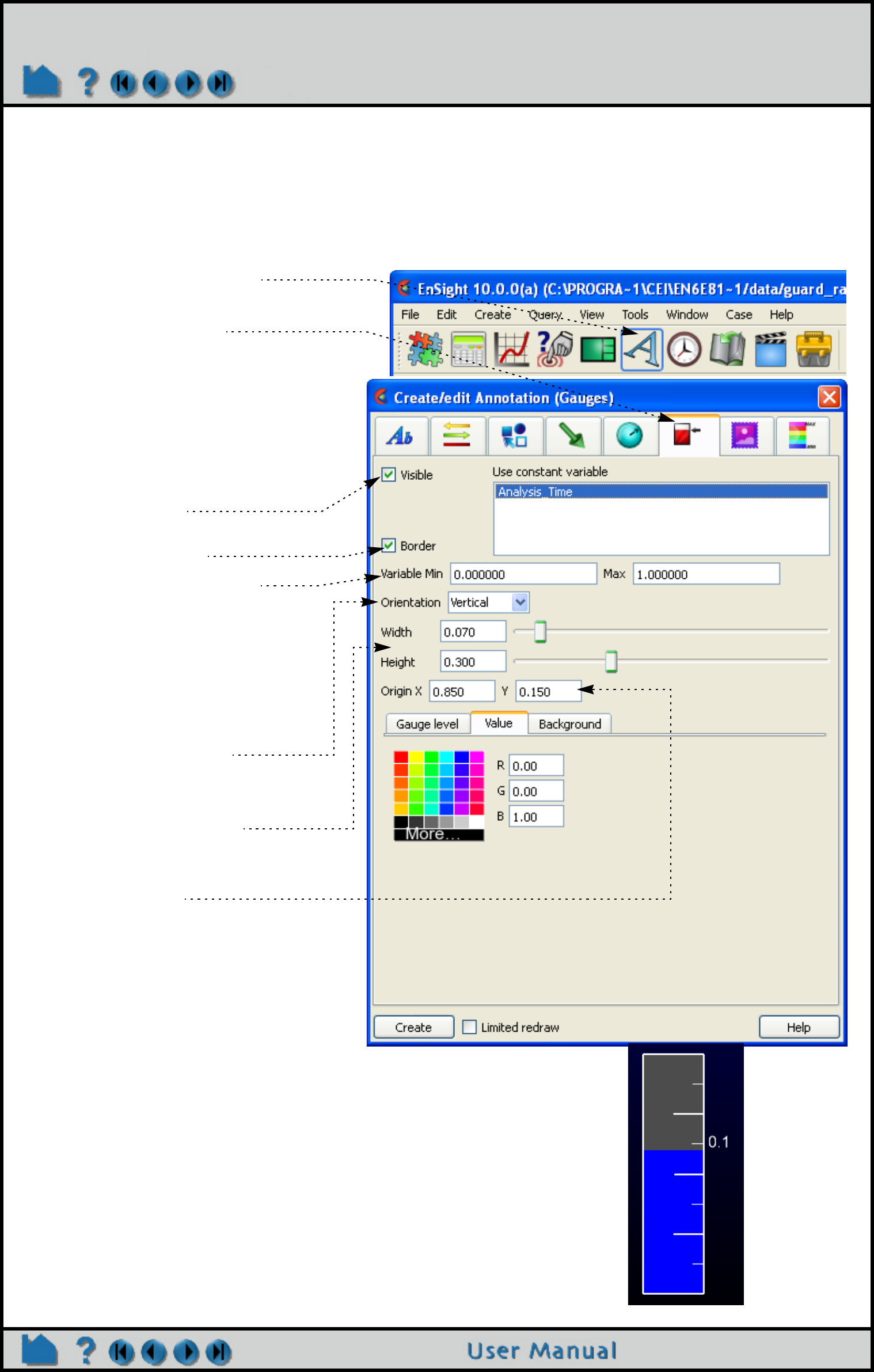The image size is (874, 1372).
Task: Switch to the Background tab
Action: pos(570,724)
